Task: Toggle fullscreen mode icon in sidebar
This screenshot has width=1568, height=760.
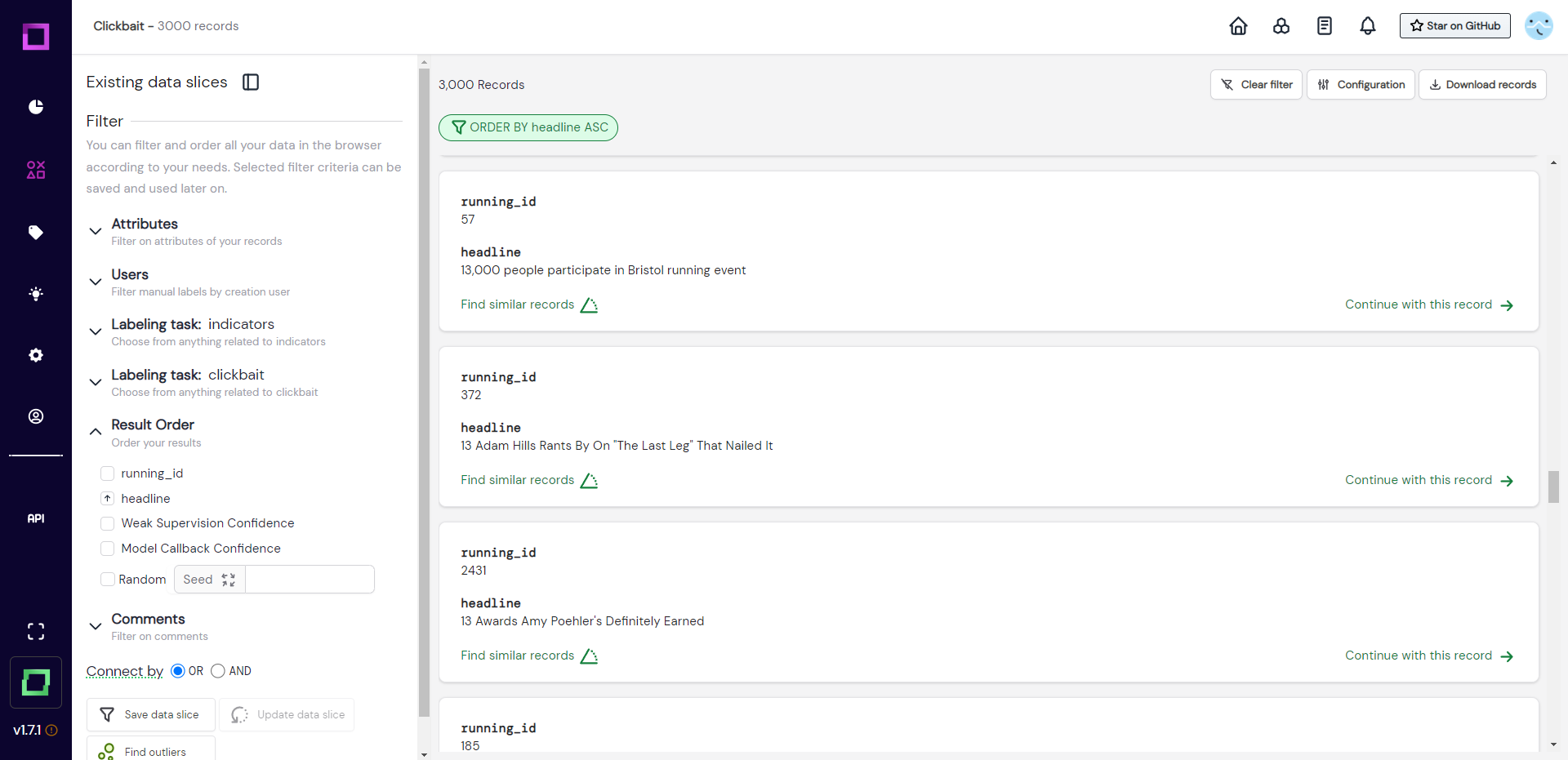Action: point(36,631)
